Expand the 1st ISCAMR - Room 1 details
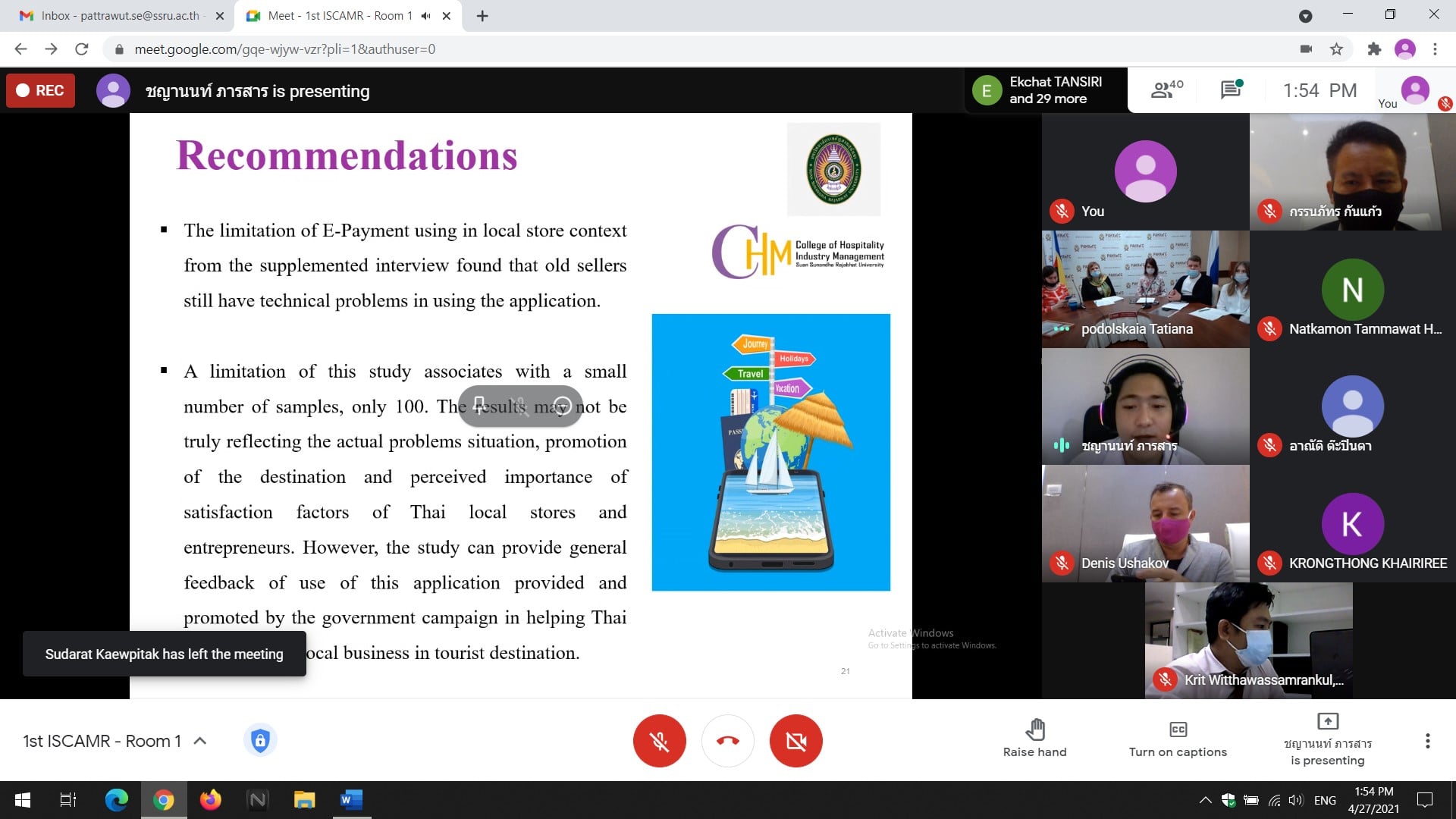Image resolution: width=1456 pixels, height=819 pixels. pyautogui.click(x=200, y=741)
